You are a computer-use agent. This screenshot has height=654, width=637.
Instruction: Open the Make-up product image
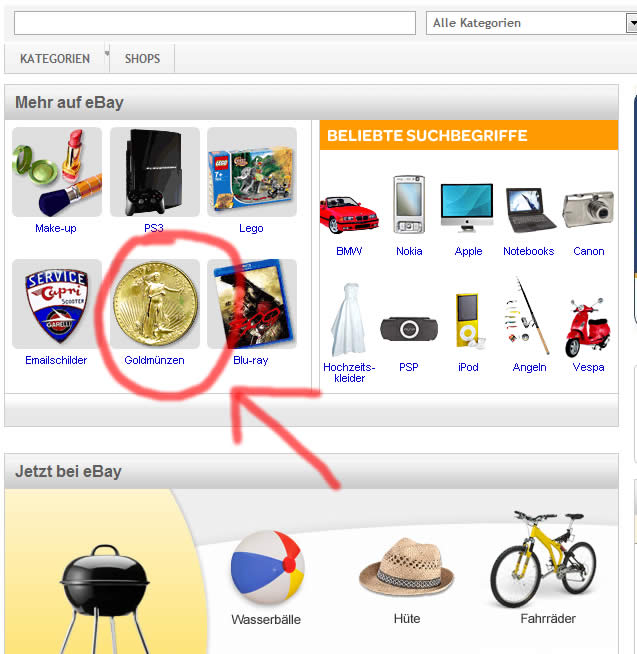pos(57,172)
